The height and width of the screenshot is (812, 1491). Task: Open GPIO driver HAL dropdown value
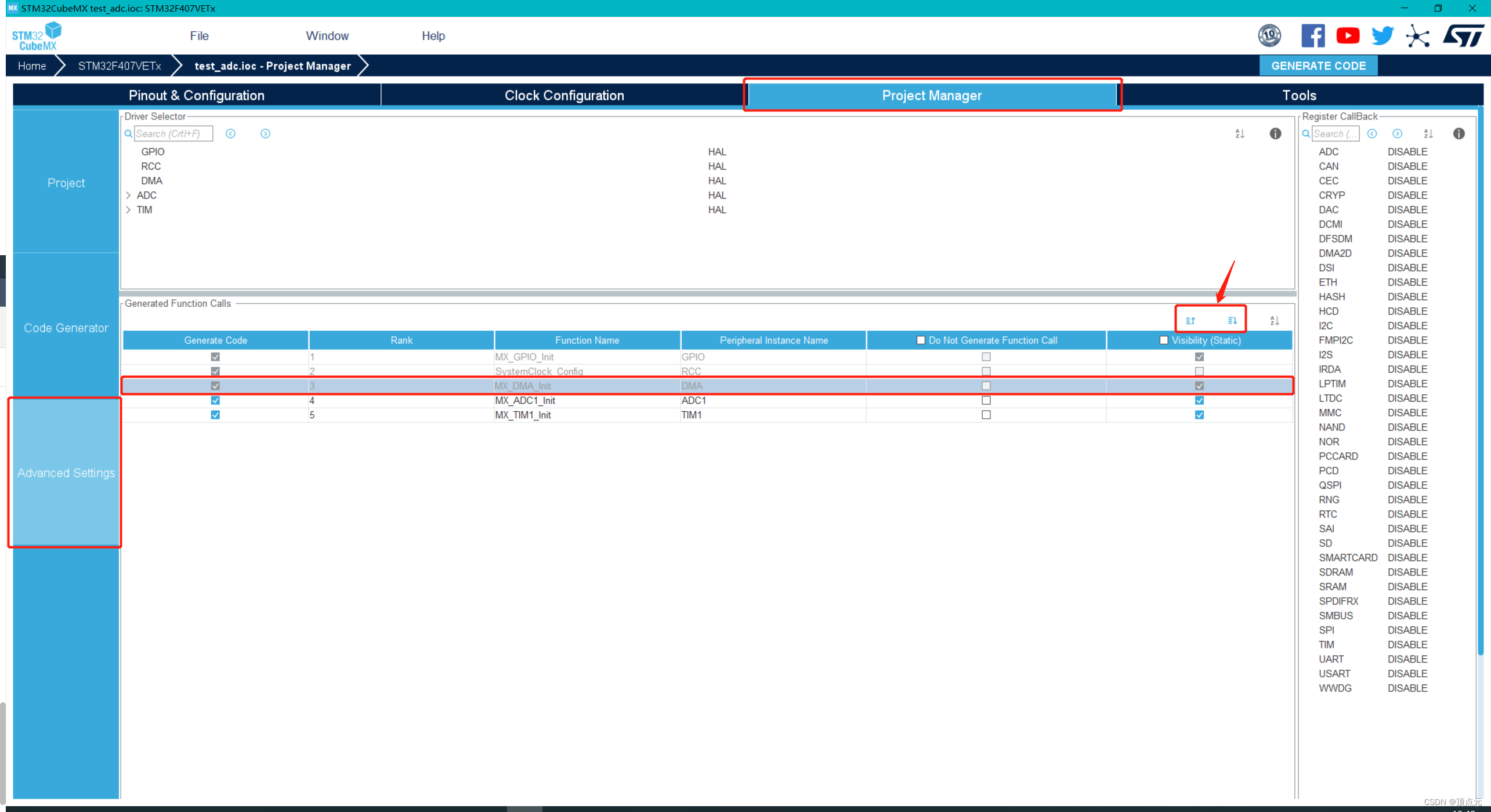tap(717, 152)
